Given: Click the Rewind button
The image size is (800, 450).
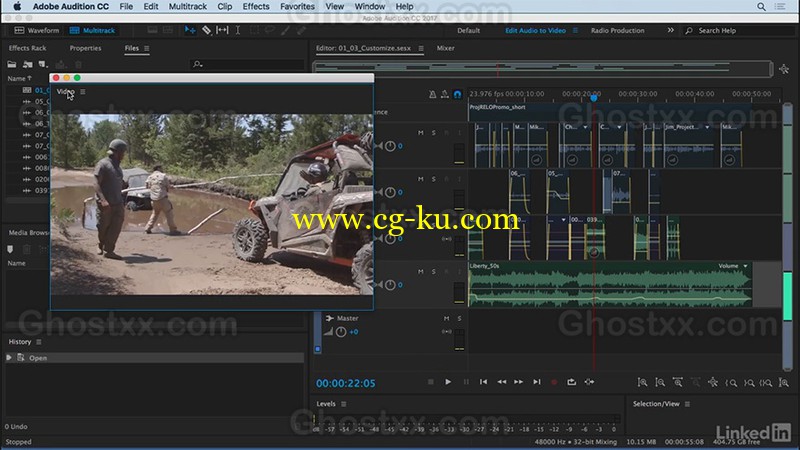Looking at the screenshot, I should point(502,382).
